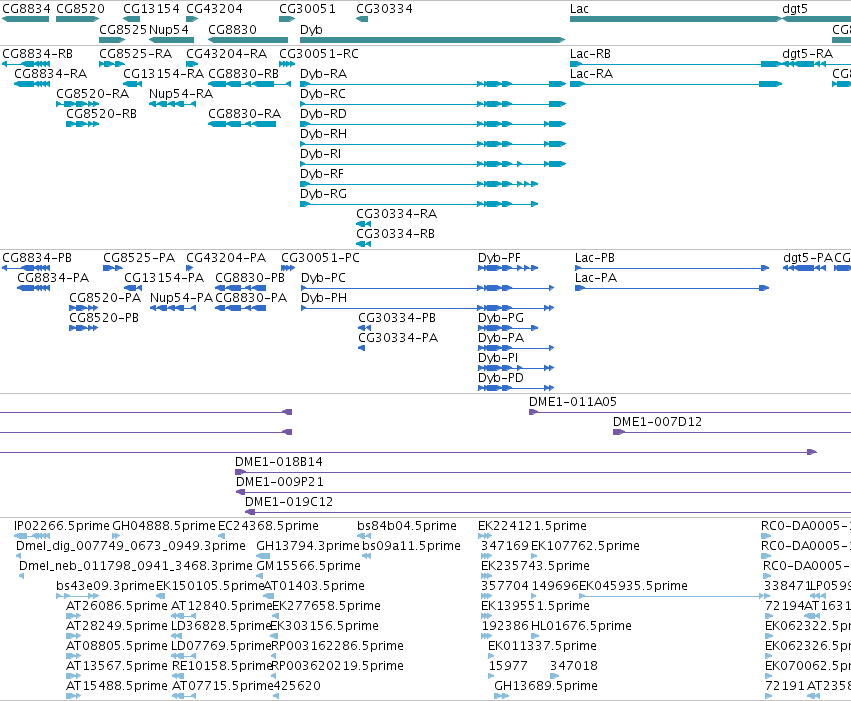Open the dgt5 gene label
The height and width of the screenshot is (701, 851).
pos(795,9)
